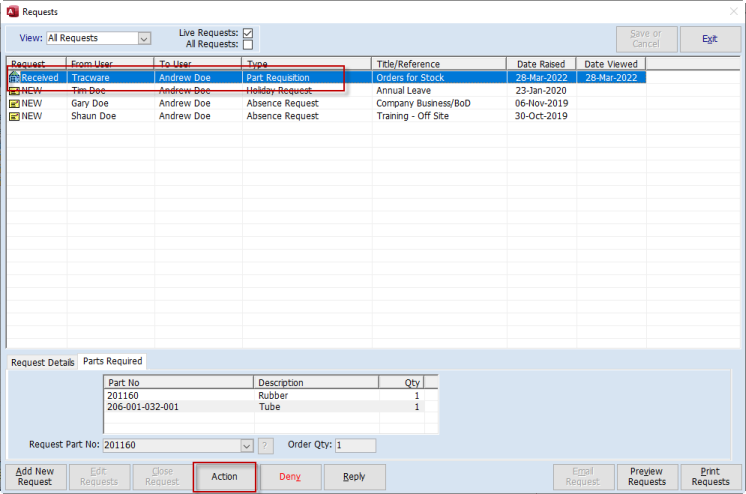Select the Parts Required tab

[x=113, y=361]
